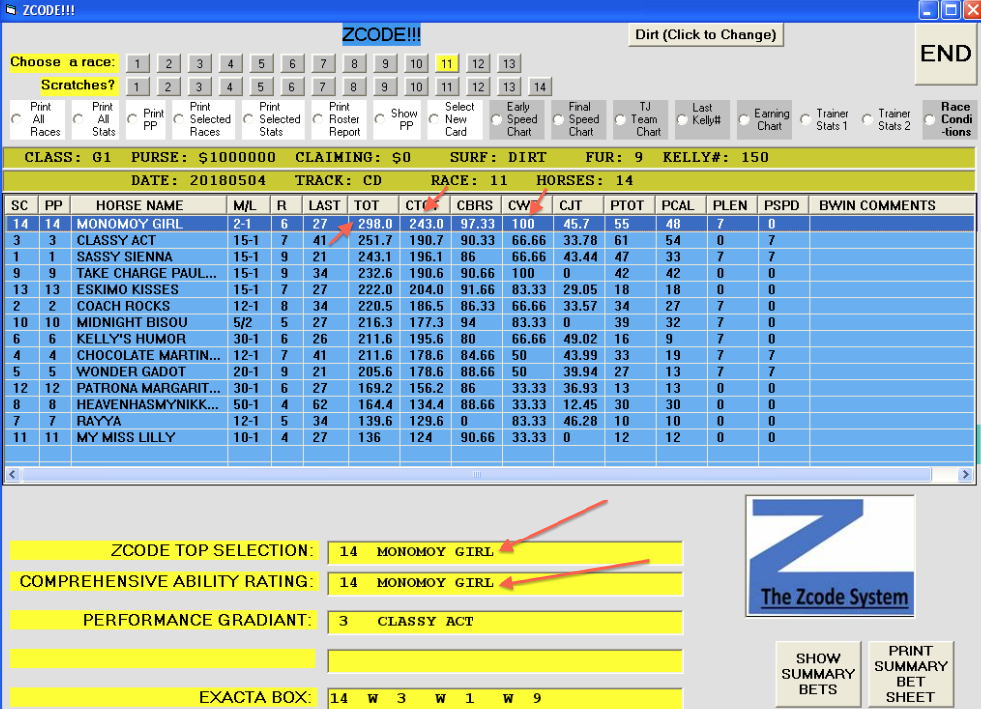Select the MY MISS LILLY horse row

click(489, 437)
